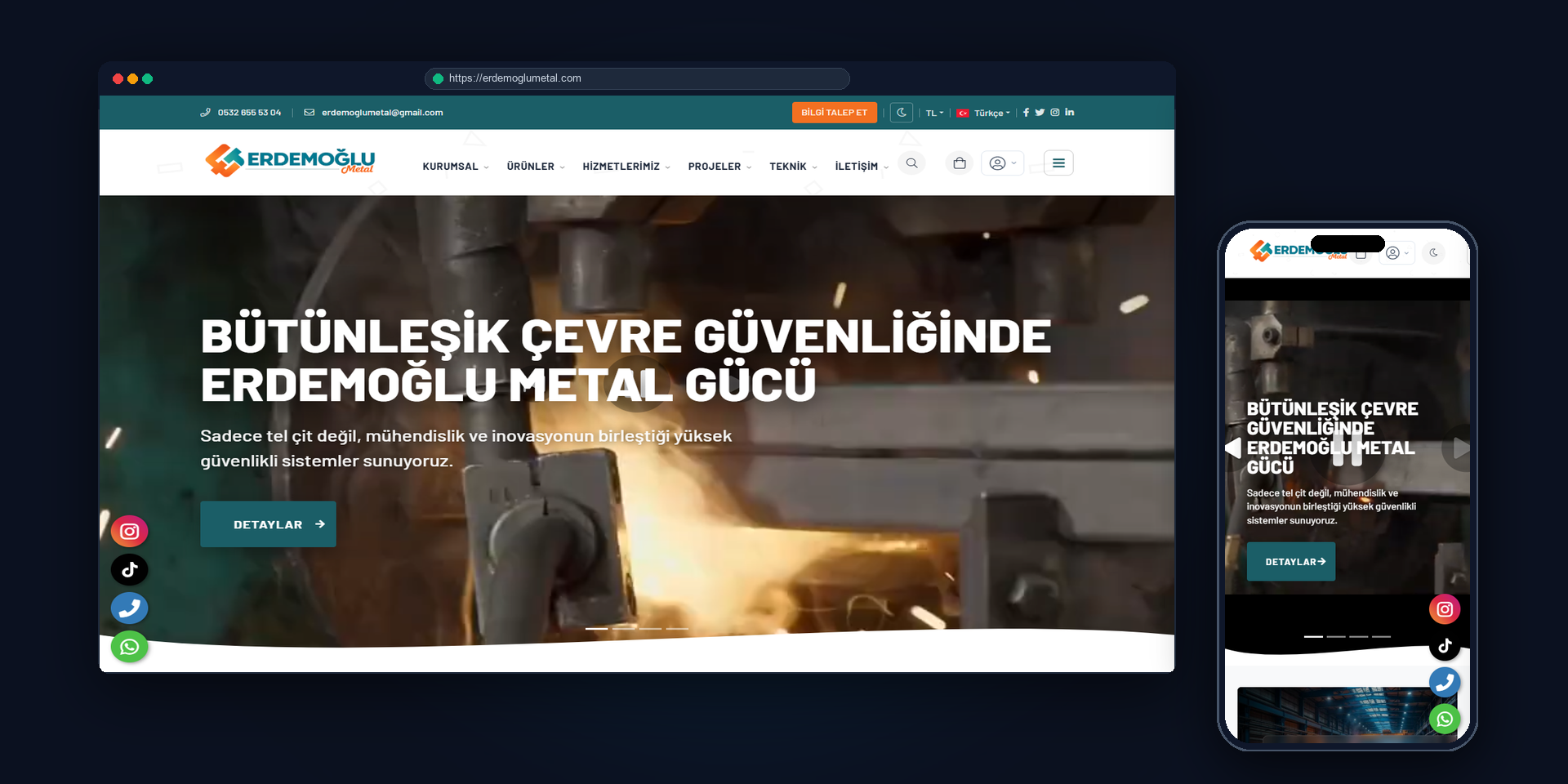Open the TEKNİK navigation item
The image size is (1568, 784).
787,167
